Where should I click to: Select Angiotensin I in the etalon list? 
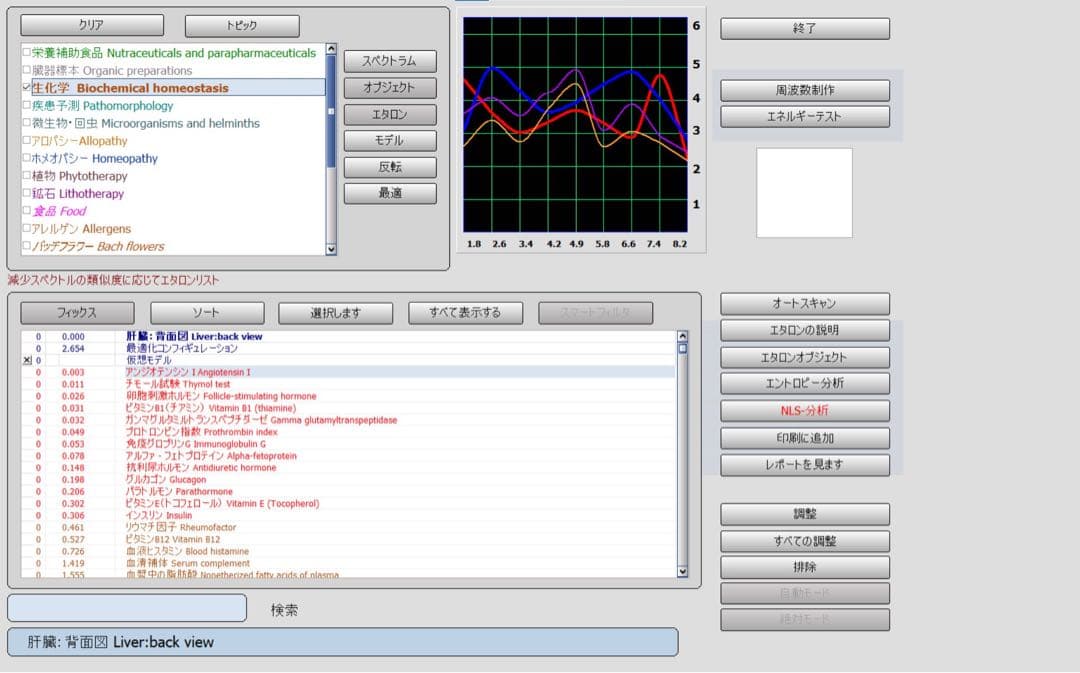pos(188,372)
